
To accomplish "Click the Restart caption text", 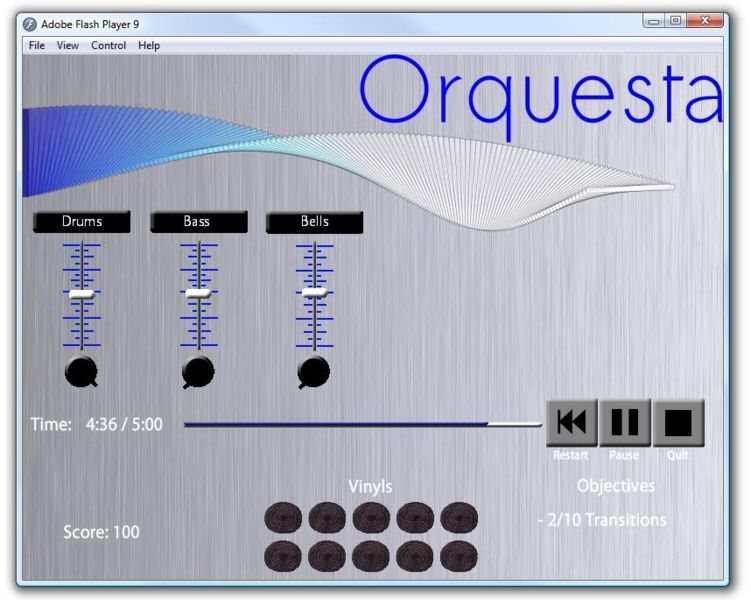I will tap(570, 455).
